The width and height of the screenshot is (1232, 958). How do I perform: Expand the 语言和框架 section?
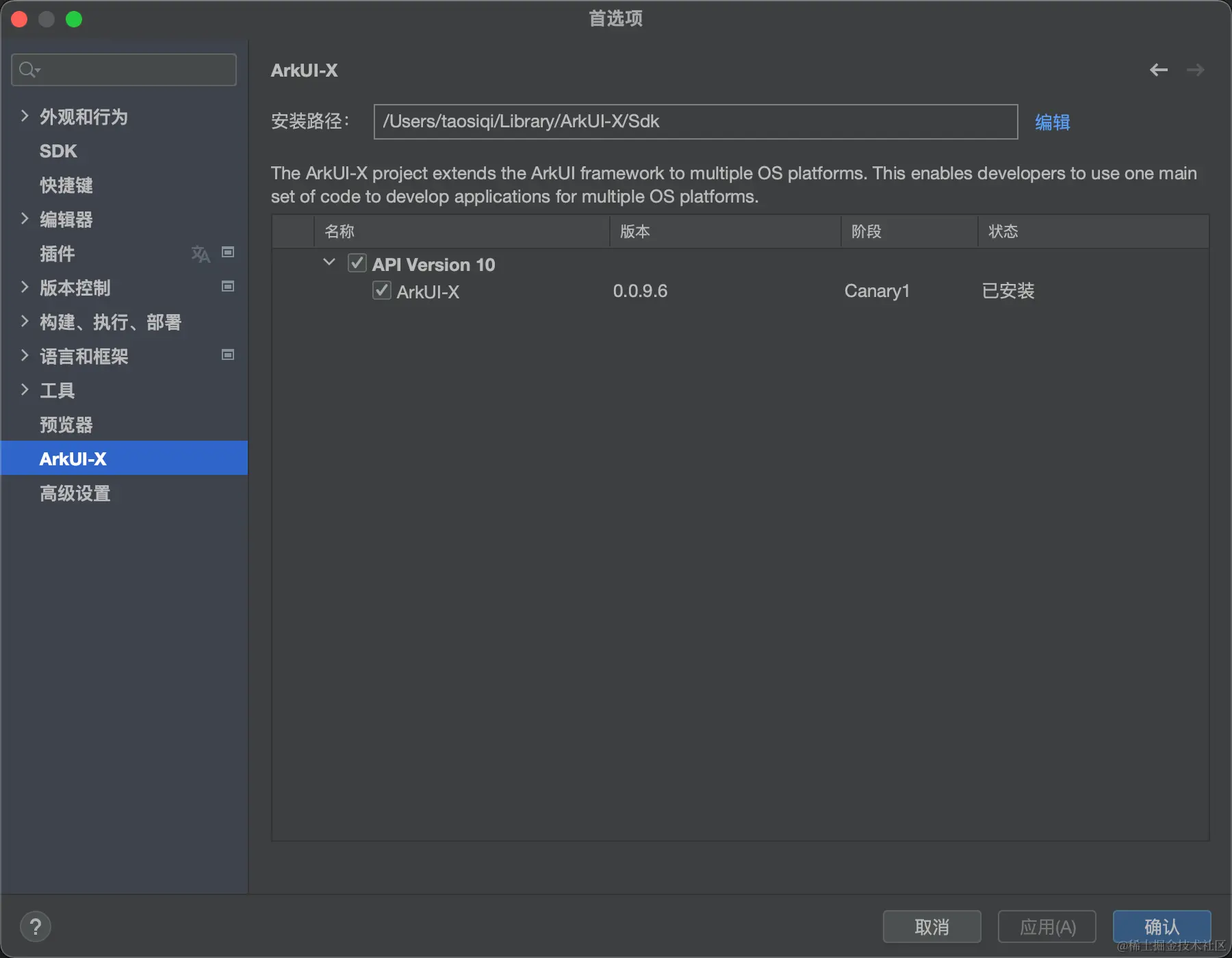point(25,355)
